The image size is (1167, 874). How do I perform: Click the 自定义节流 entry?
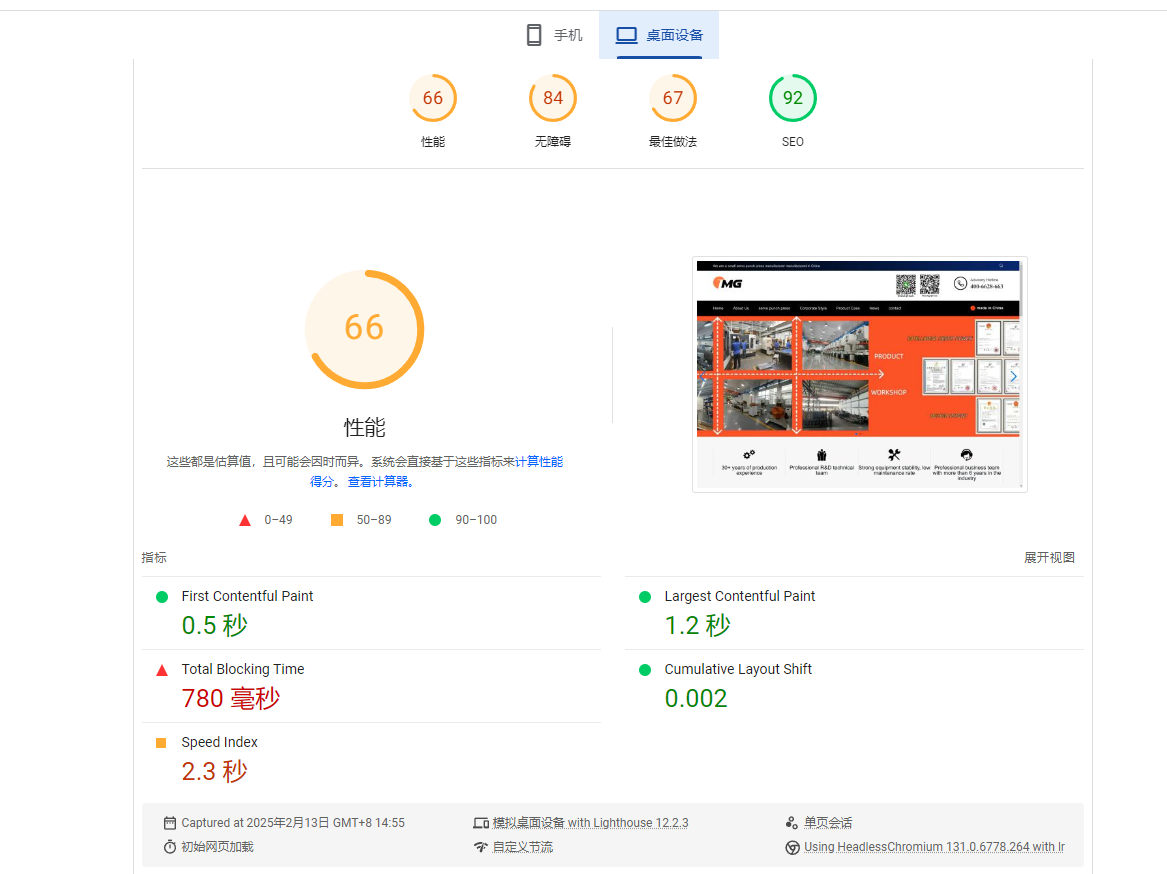click(x=522, y=847)
